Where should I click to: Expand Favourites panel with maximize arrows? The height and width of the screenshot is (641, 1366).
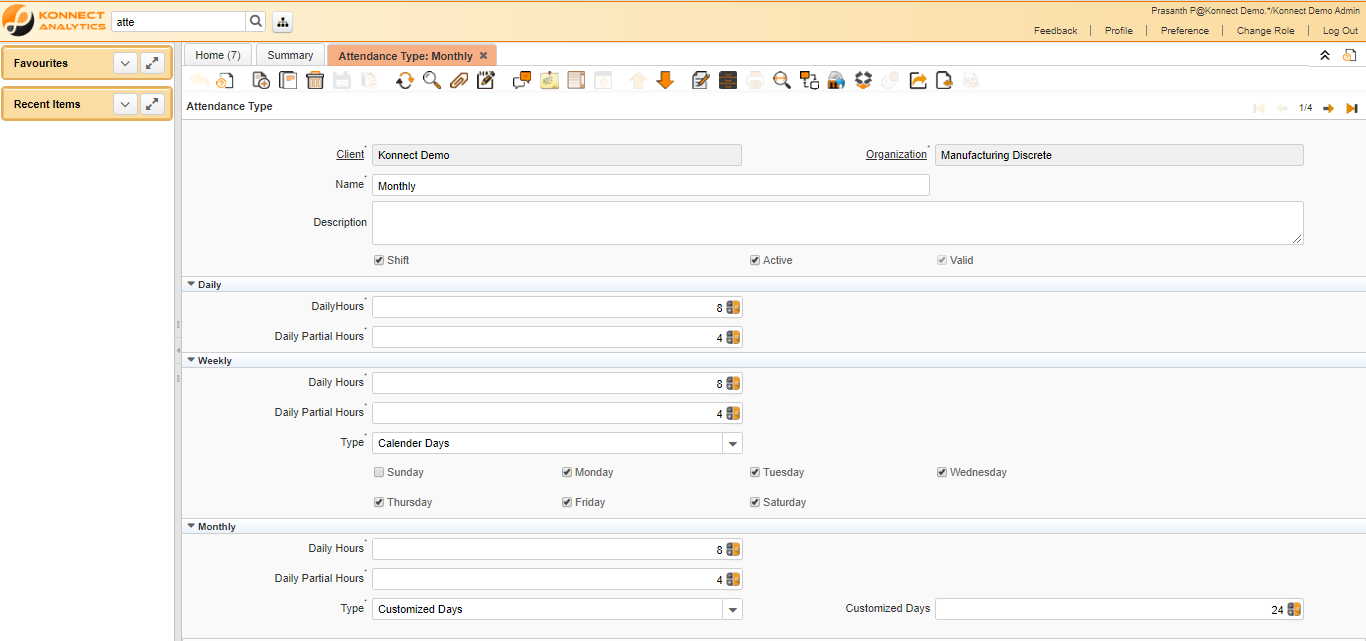152,63
